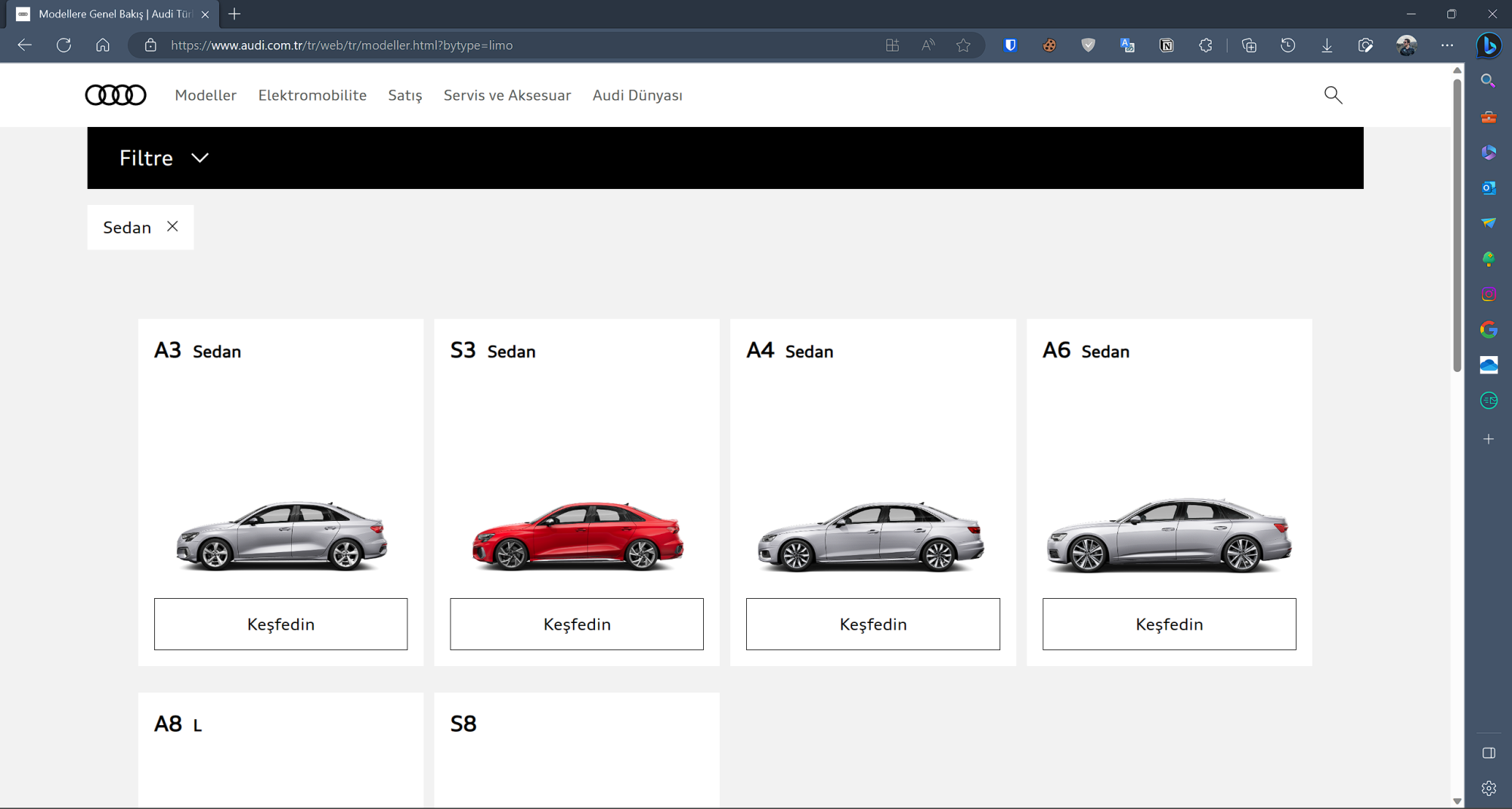Start a Web Capture screenshot
The width and height of the screenshot is (1512, 809).
[1365, 45]
